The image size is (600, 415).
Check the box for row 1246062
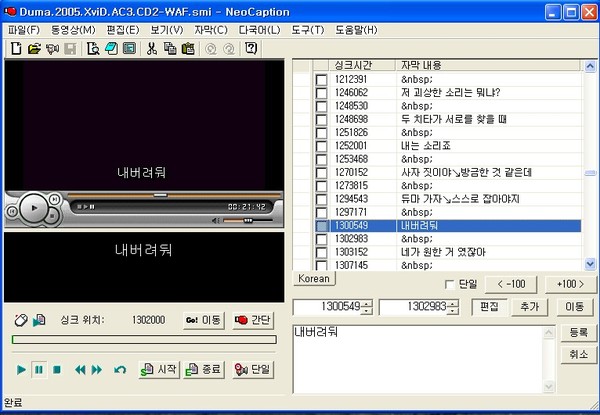coord(322,92)
